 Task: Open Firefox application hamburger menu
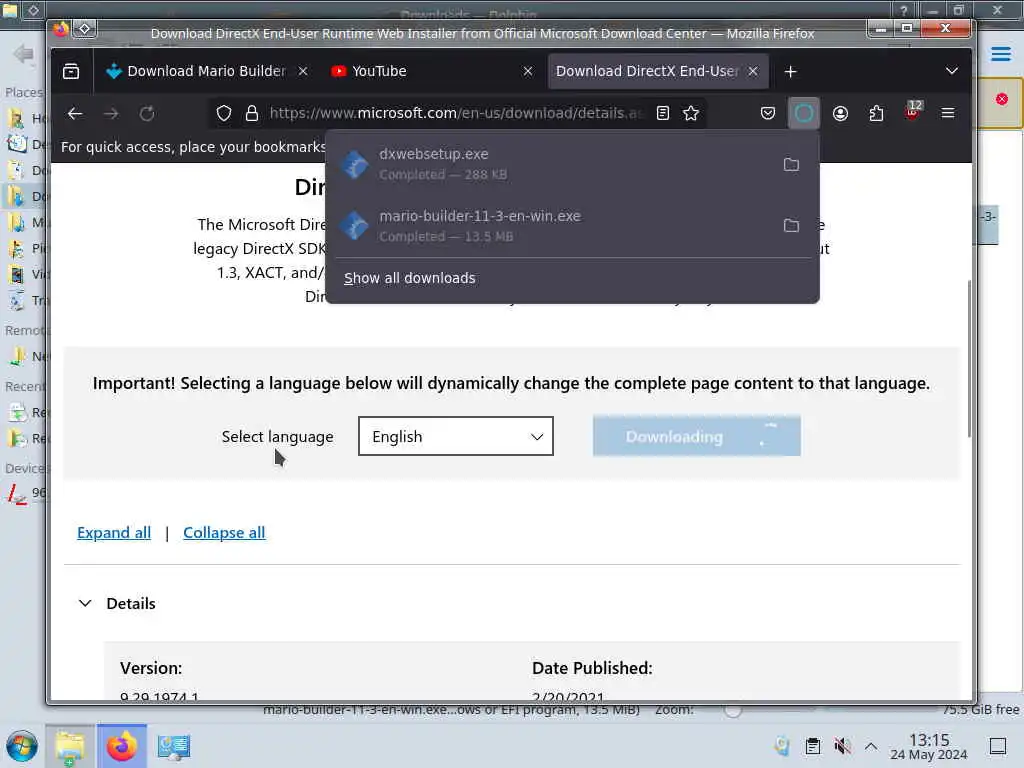pyautogui.click(x=948, y=114)
